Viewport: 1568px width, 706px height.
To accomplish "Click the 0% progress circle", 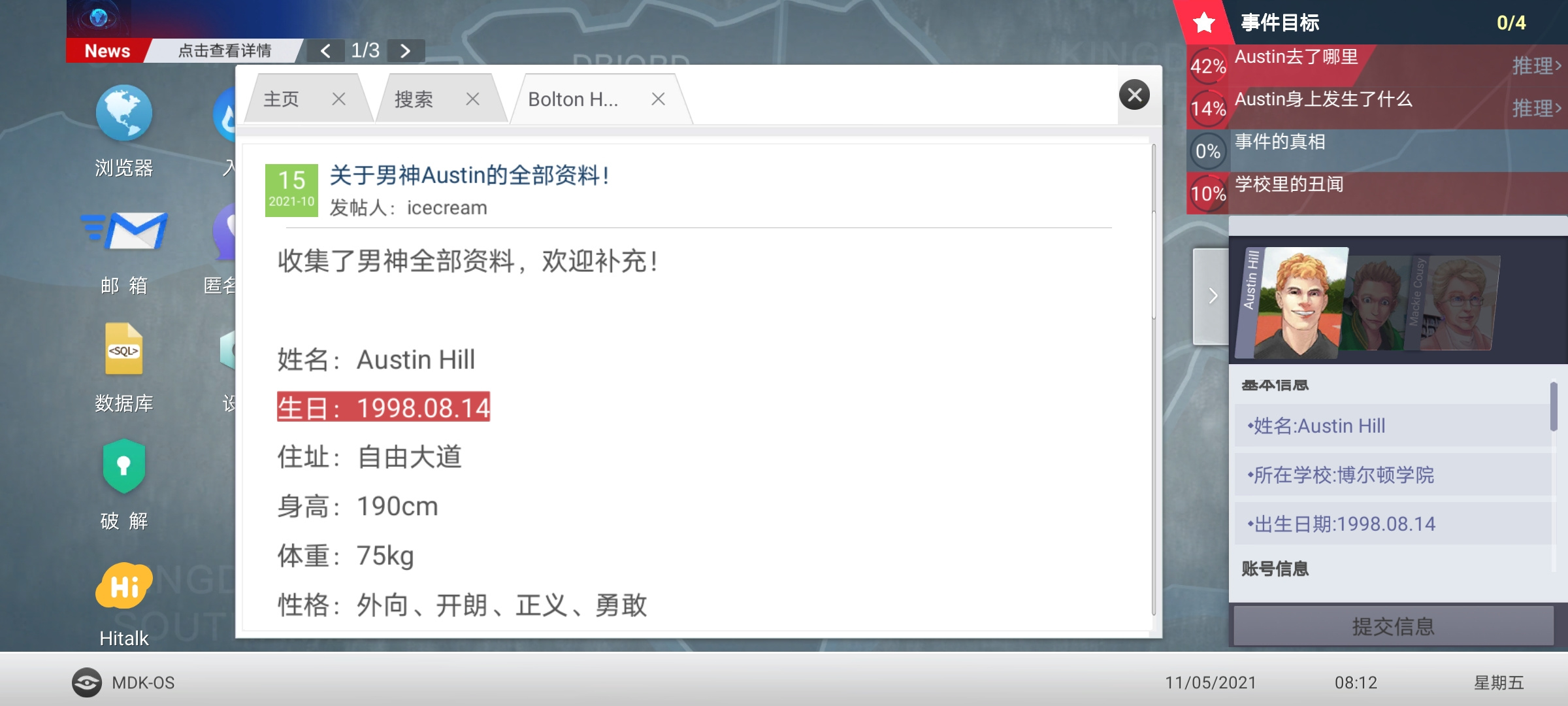I will tap(1208, 151).
